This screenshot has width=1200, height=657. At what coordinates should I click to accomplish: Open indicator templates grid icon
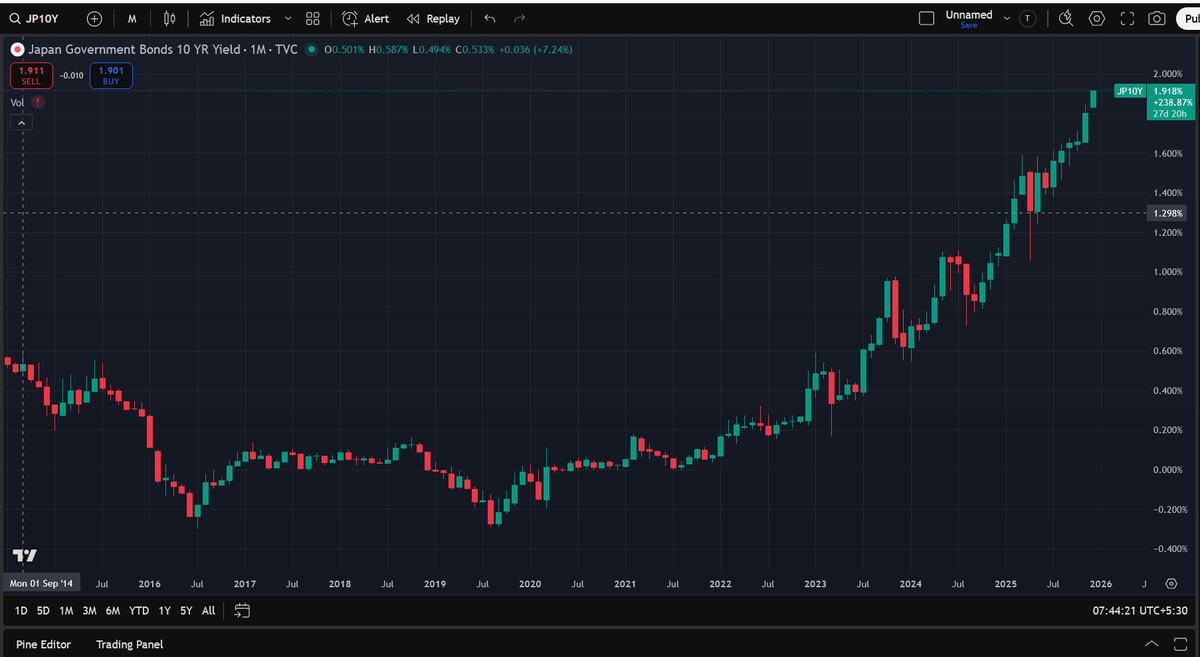click(x=313, y=18)
